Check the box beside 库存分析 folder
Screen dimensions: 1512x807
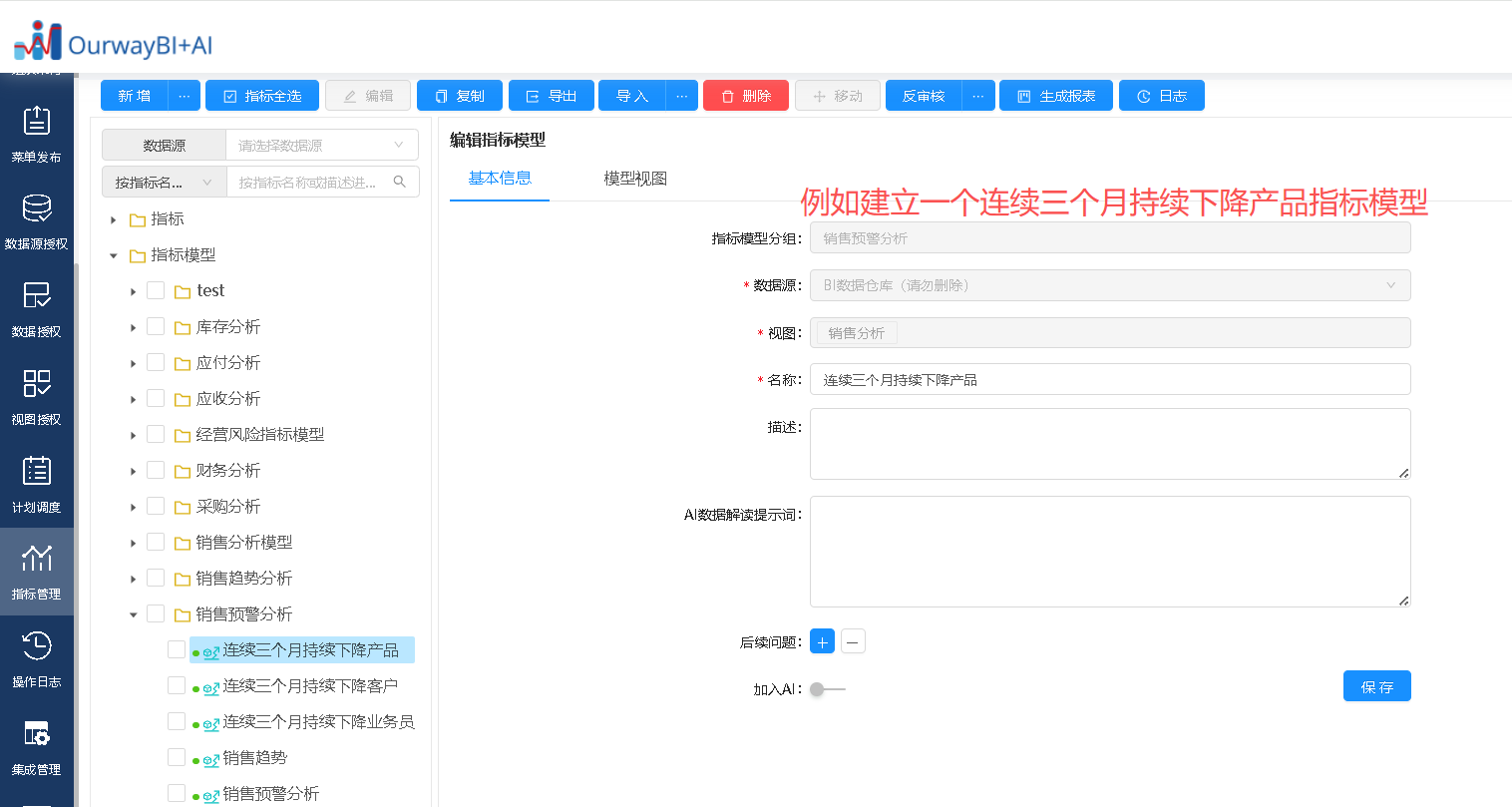pyautogui.click(x=156, y=326)
